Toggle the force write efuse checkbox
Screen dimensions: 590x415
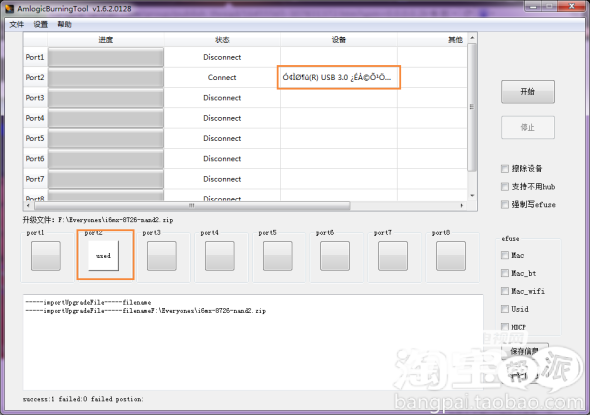click(x=505, y=205)
